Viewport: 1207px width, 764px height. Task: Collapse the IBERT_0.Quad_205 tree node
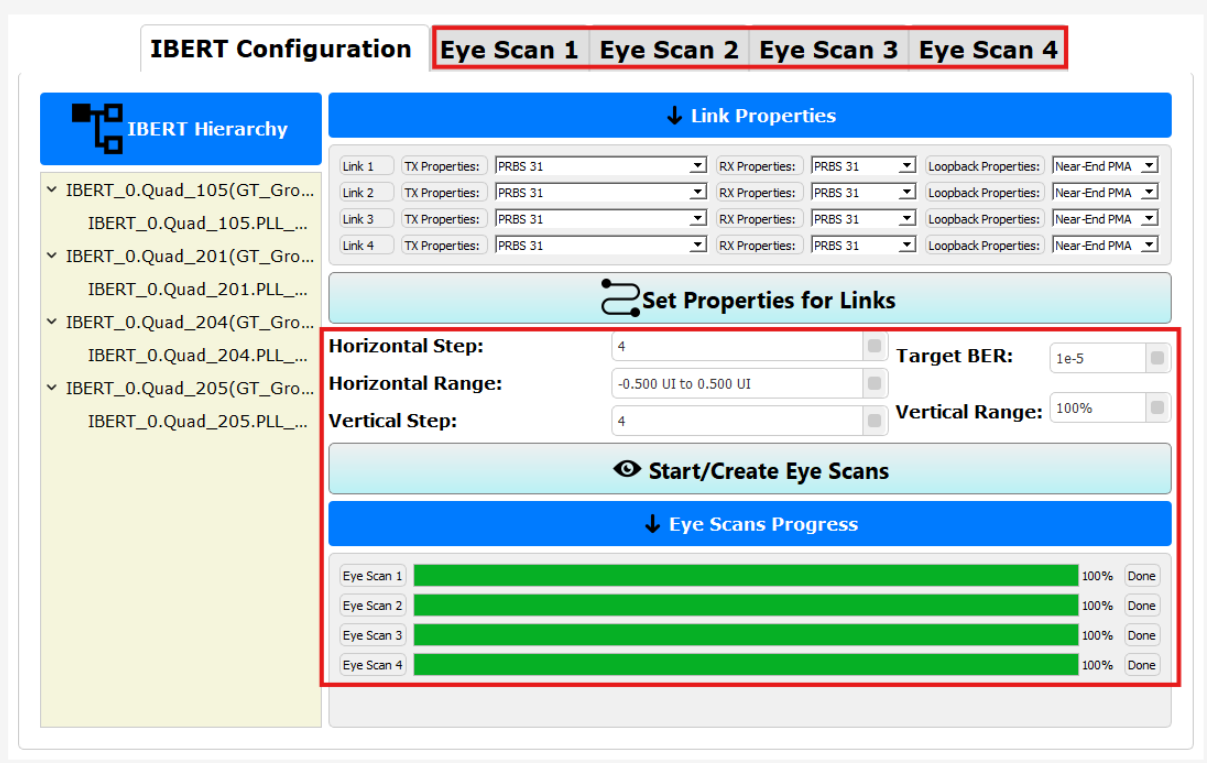pyautogui.click(x=52, y=388)
